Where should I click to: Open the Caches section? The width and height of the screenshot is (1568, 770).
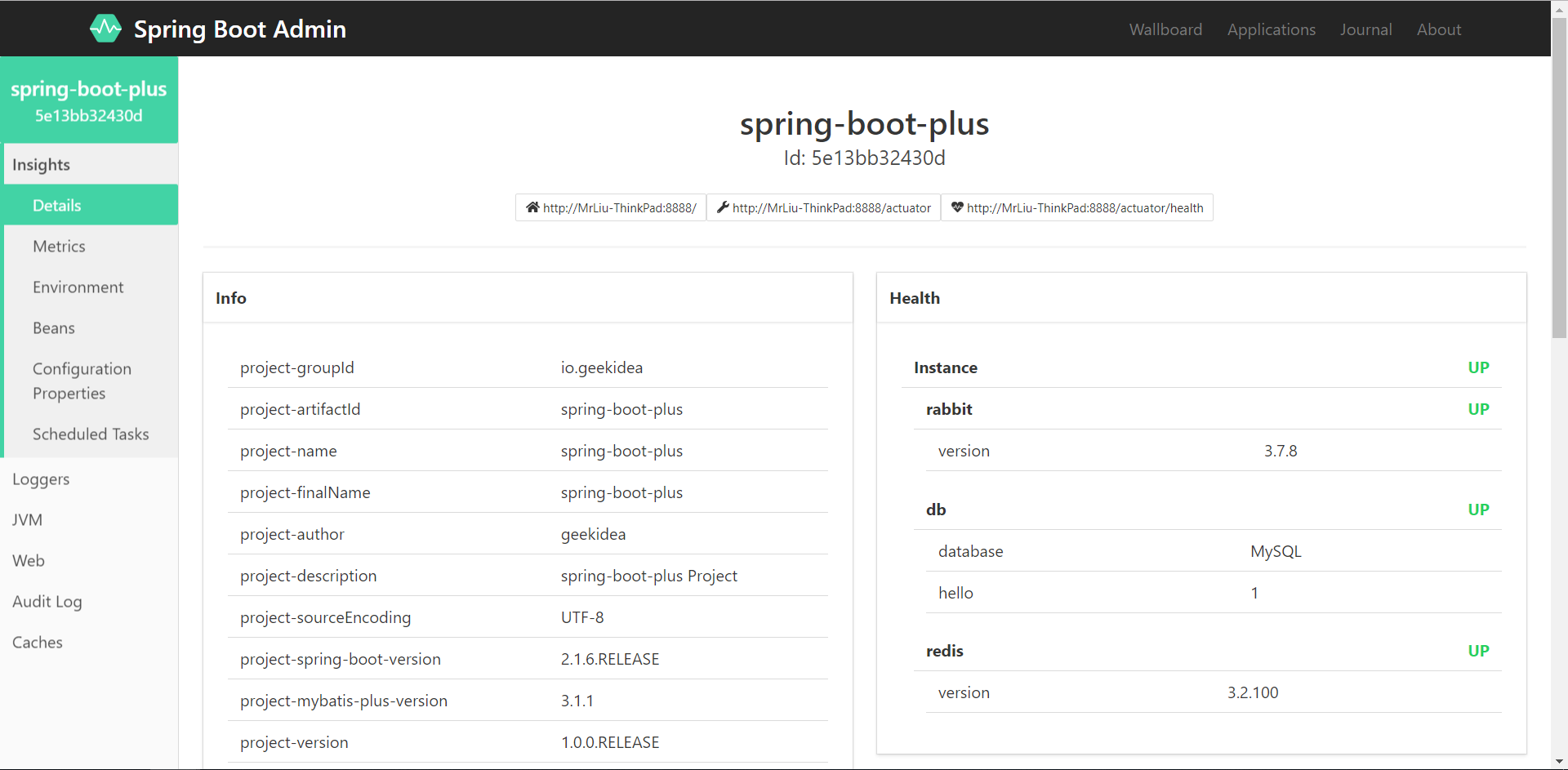[x=89, y=642]
